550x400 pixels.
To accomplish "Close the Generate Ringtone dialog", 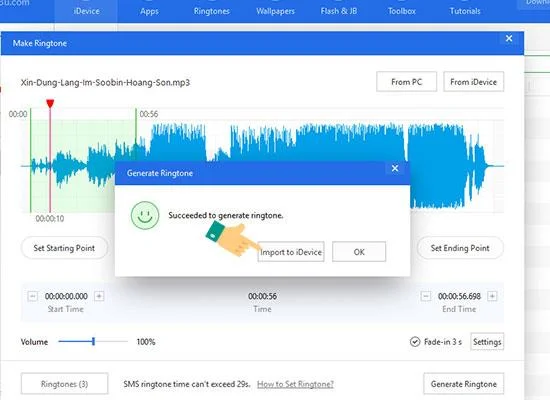I will [395, 168].
